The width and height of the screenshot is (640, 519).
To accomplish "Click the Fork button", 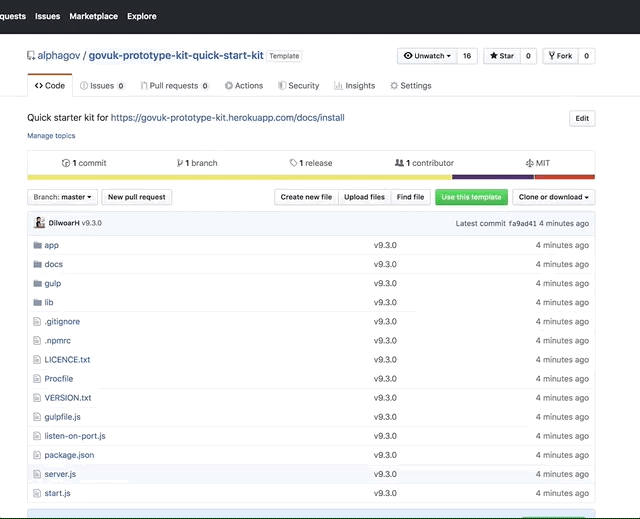I will [x=560, y=56].
